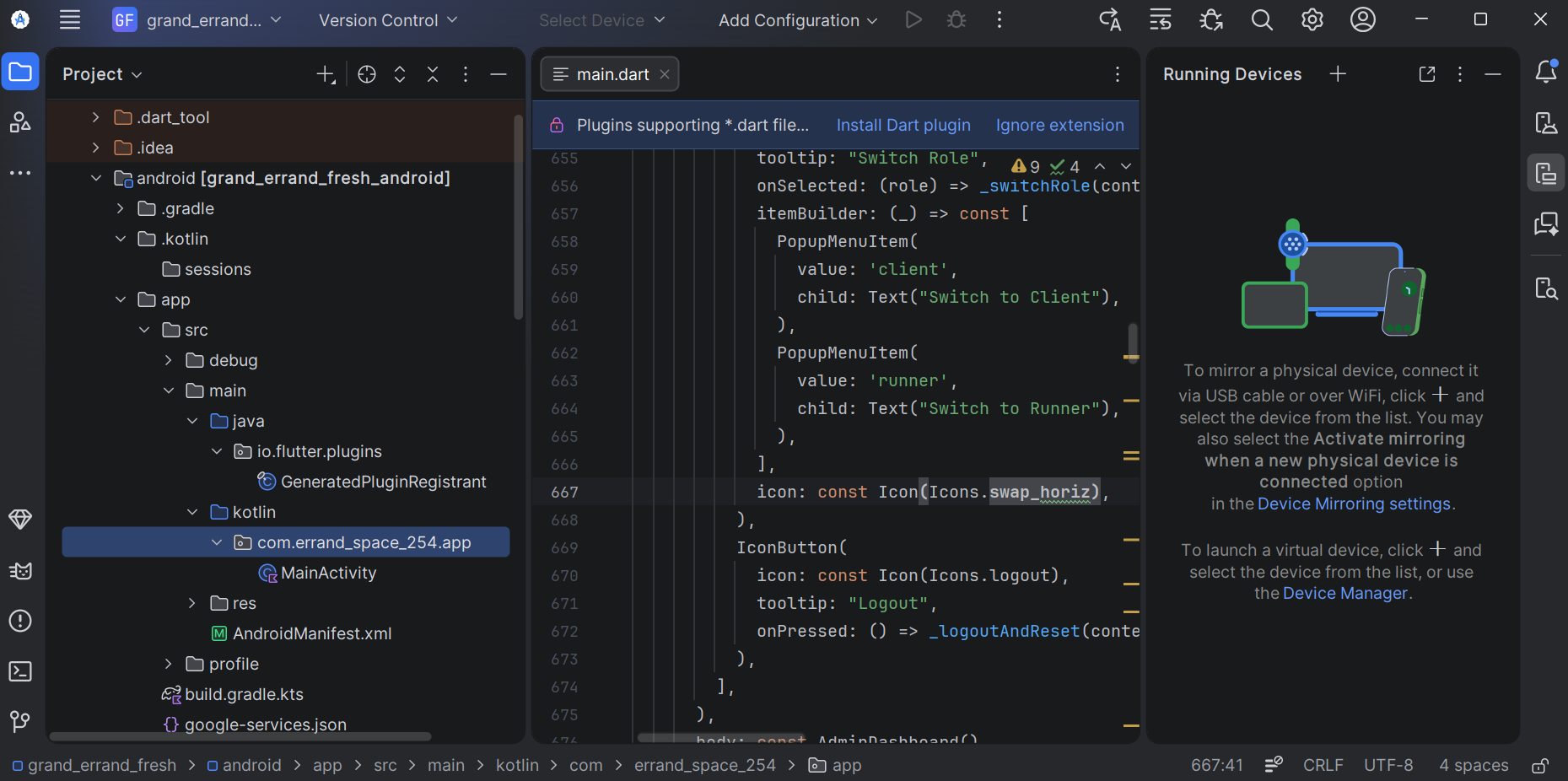This screenshot has height=781, width=1568.
Task: Select opened file locate target icon
Action: [366, 74]
